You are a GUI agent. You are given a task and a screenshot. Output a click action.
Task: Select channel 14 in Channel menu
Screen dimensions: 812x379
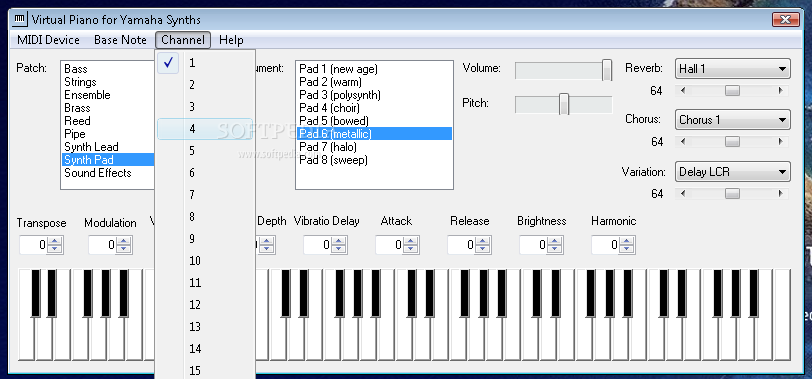[205, 349]
